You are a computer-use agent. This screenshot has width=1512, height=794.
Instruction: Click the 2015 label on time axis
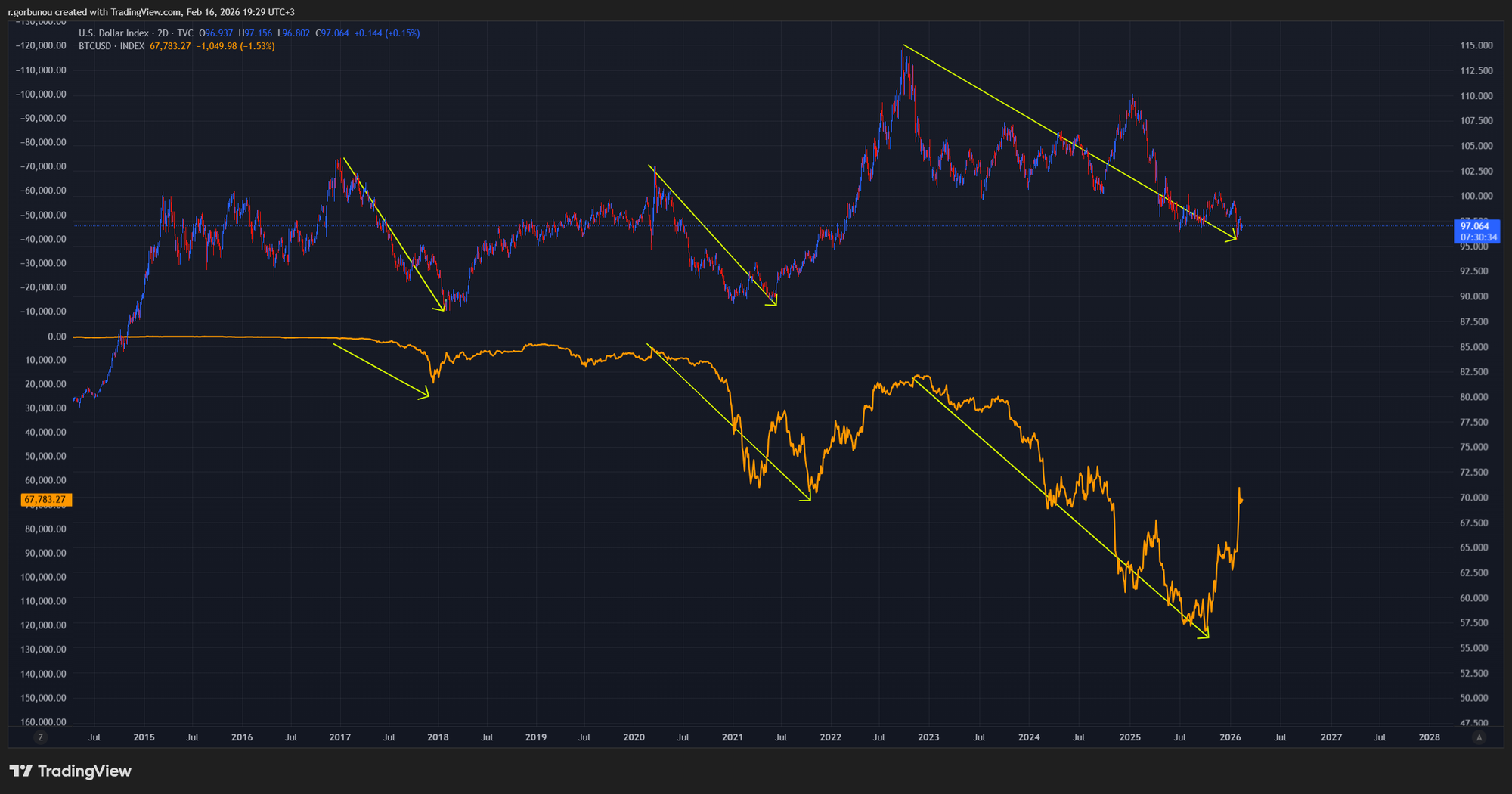click(x=144, y=737)
